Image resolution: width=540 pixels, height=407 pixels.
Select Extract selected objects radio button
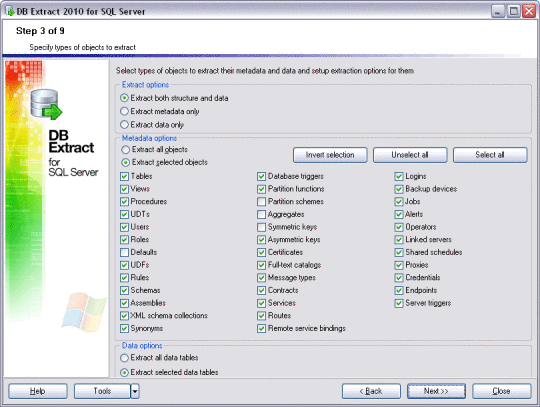(x=126, y=162)
